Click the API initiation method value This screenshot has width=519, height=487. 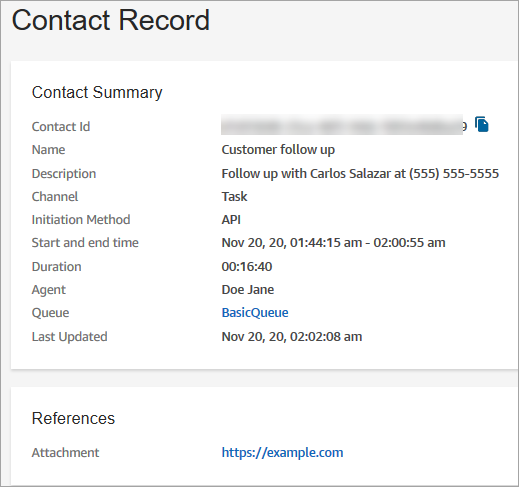[x=231, y=220]
